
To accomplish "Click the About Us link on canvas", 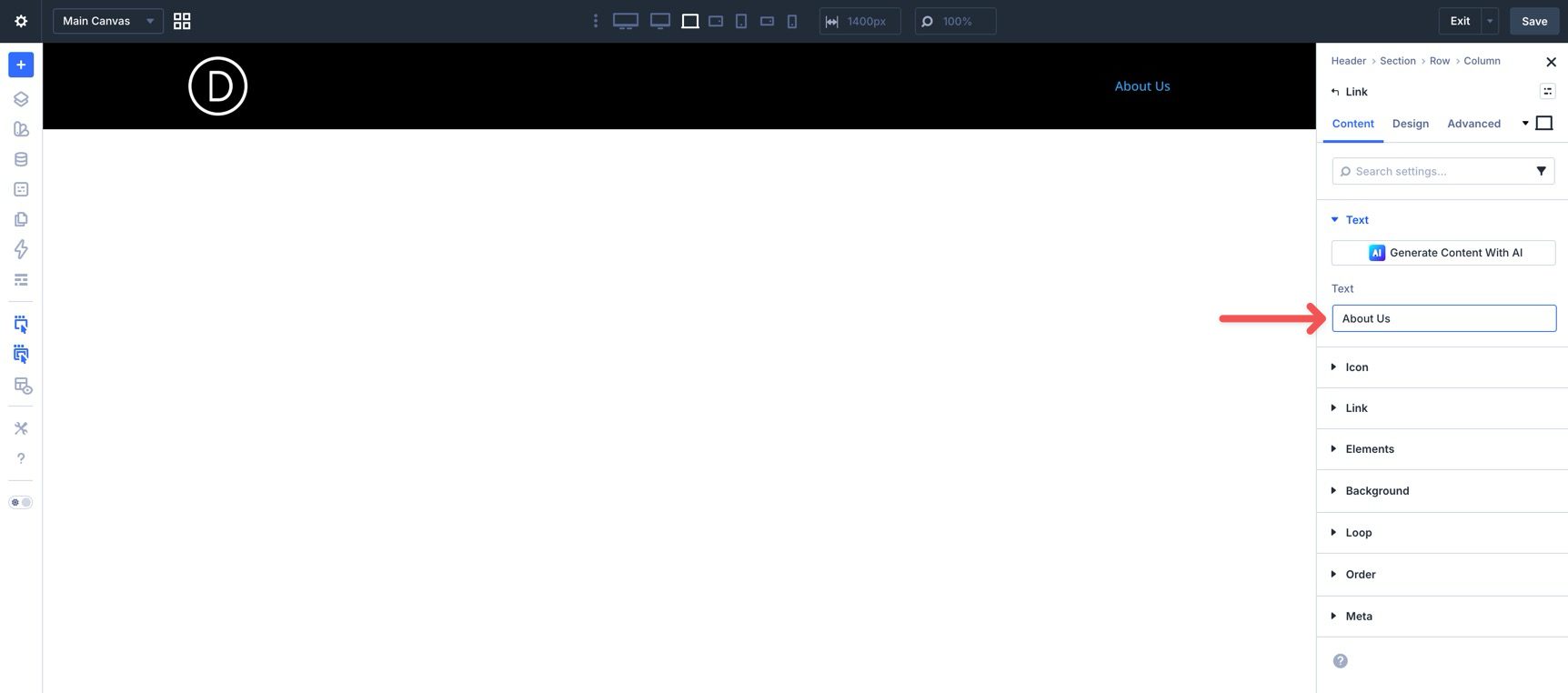I will click(1142, 86).
